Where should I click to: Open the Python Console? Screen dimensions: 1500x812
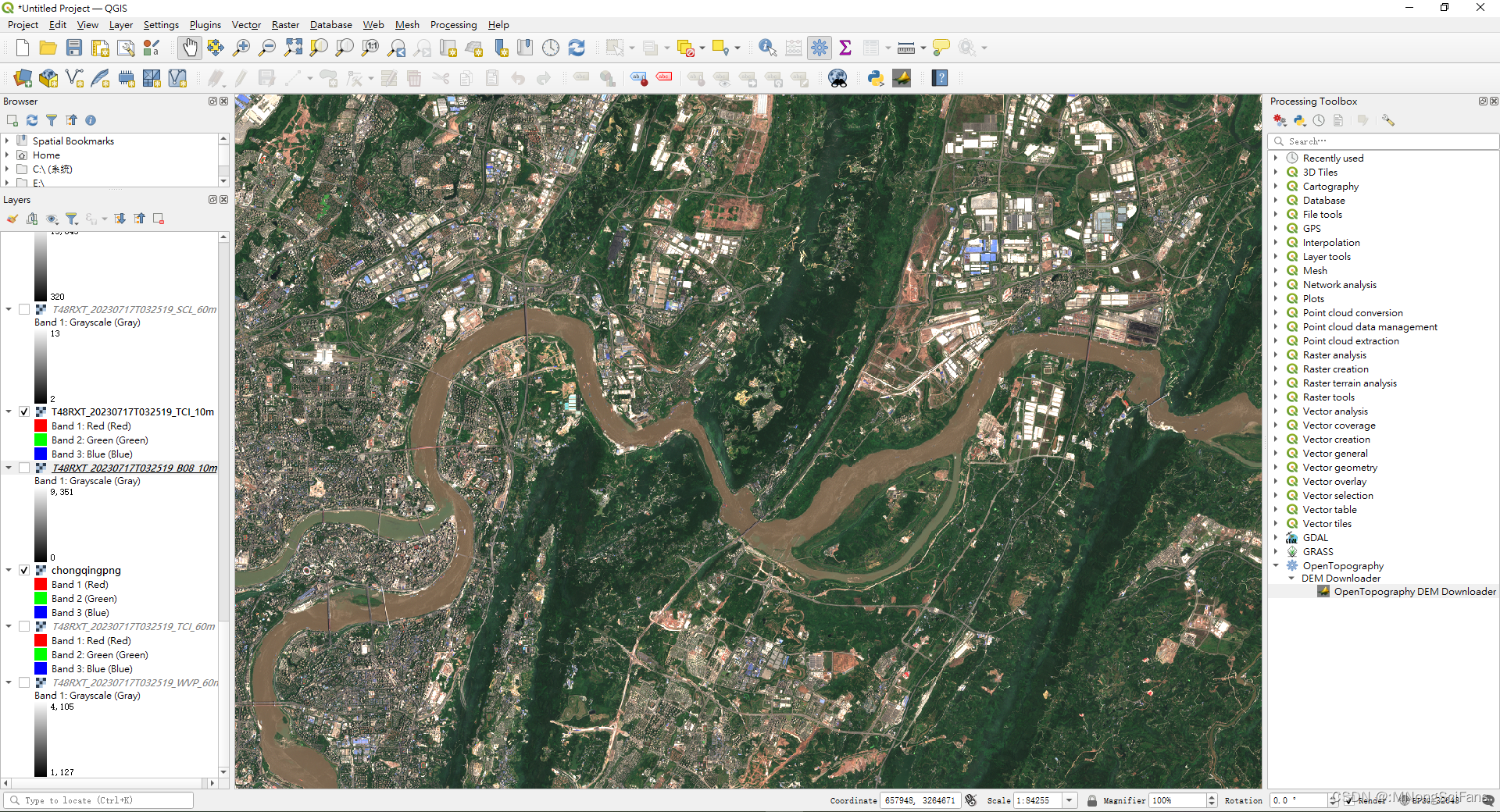point(876,78)
